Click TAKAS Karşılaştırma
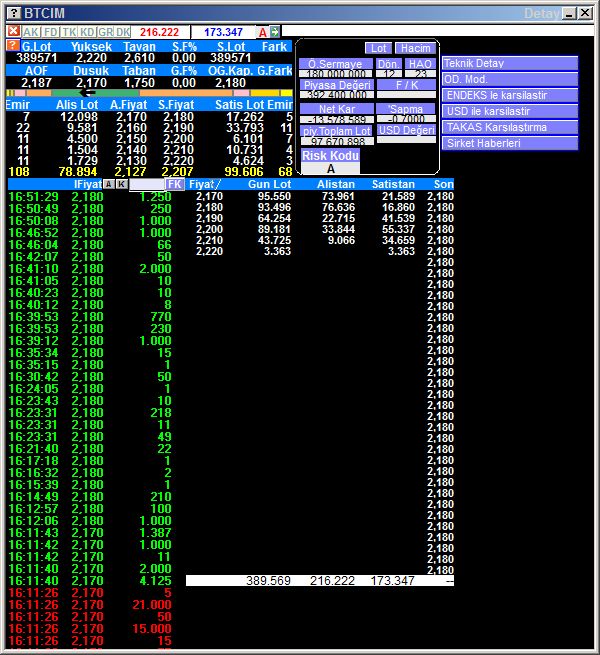This screenshot has height=655, width=600. pos(510,127)
